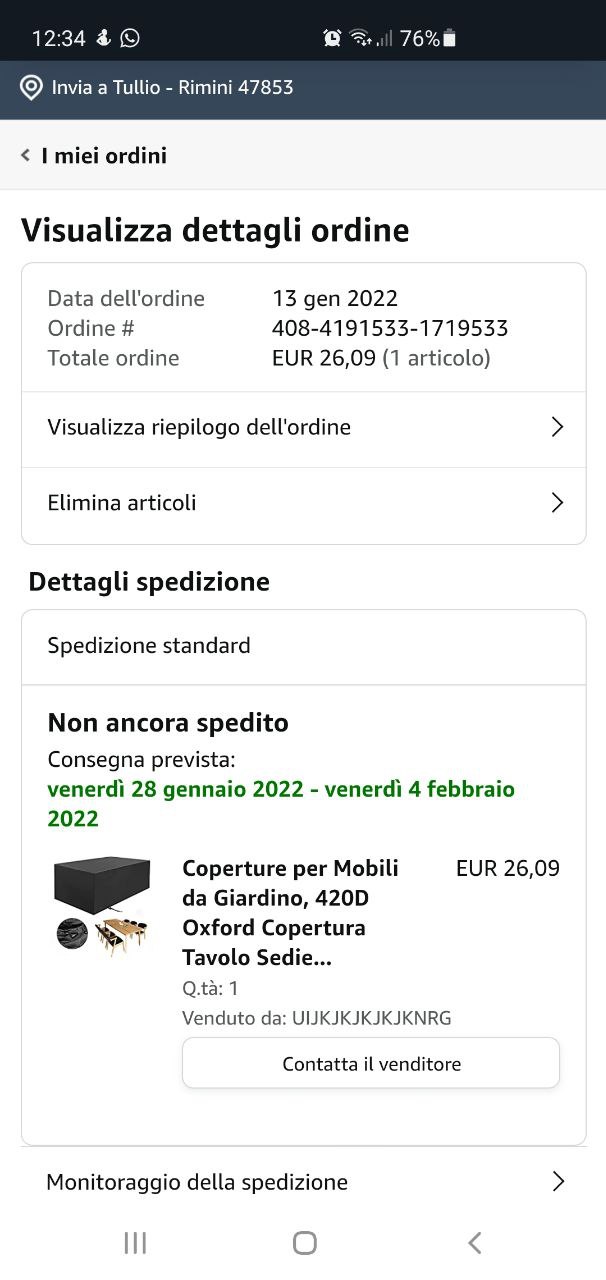Open Monitoraggio della spedizione chevron
The image size is (606, 1280).
[x=557, y=1181]
